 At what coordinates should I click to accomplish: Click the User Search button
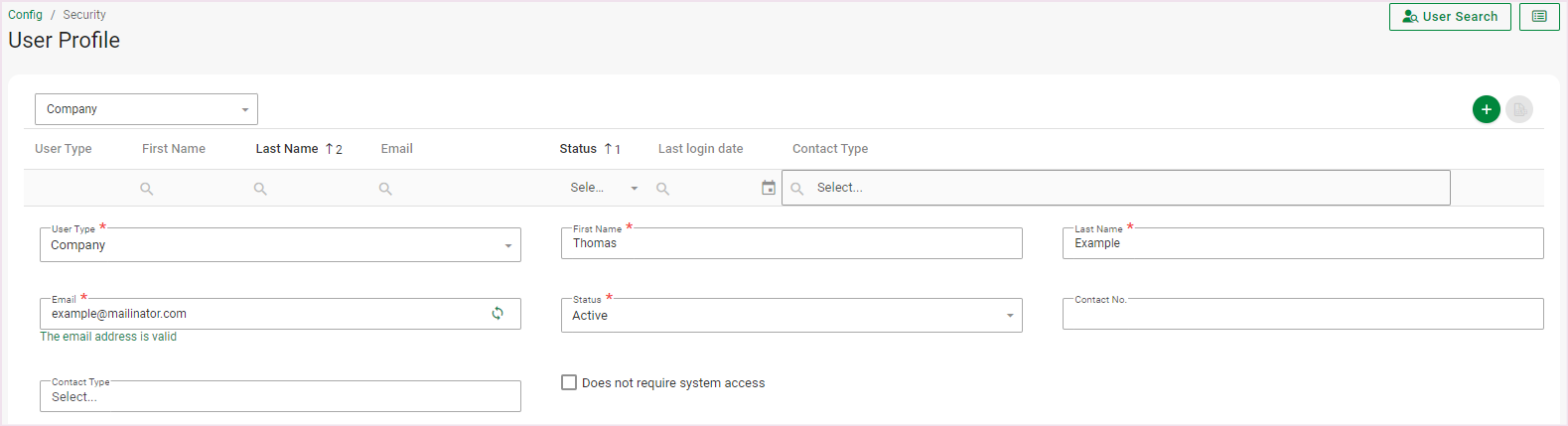pyautogui.click(x=1449, y=17)
